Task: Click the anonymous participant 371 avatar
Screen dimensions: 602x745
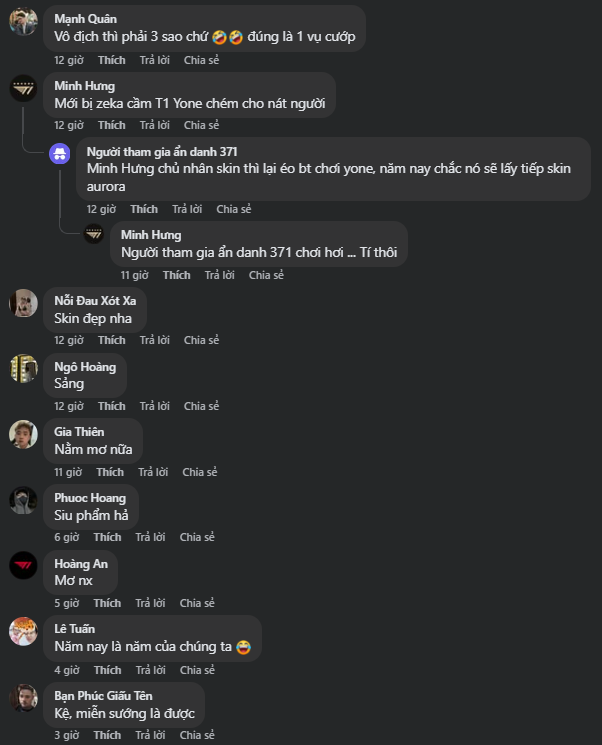Action: pyautogui.click(x=60, y=153)
